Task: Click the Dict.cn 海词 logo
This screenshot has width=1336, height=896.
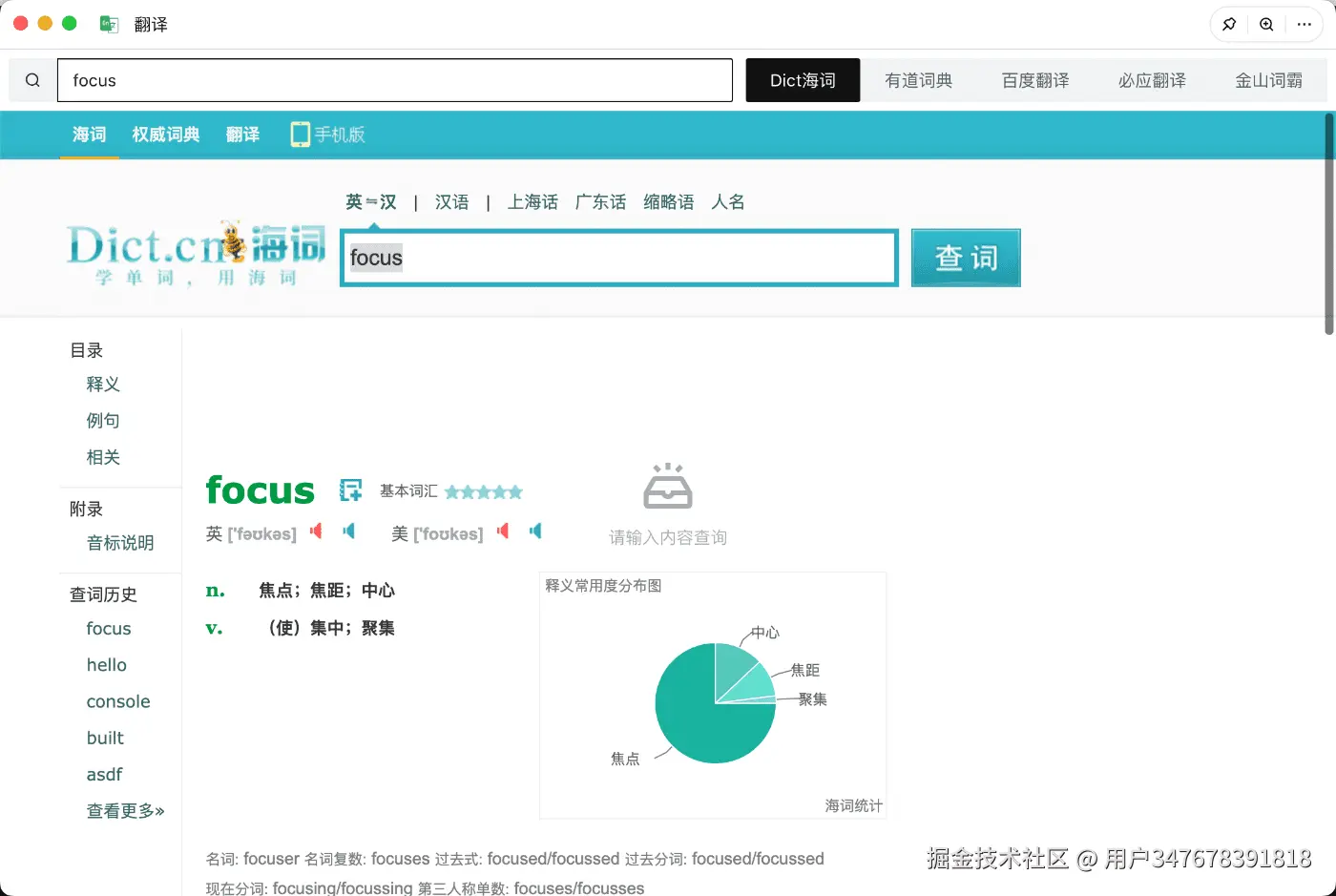Action: (x=196, y=253)
